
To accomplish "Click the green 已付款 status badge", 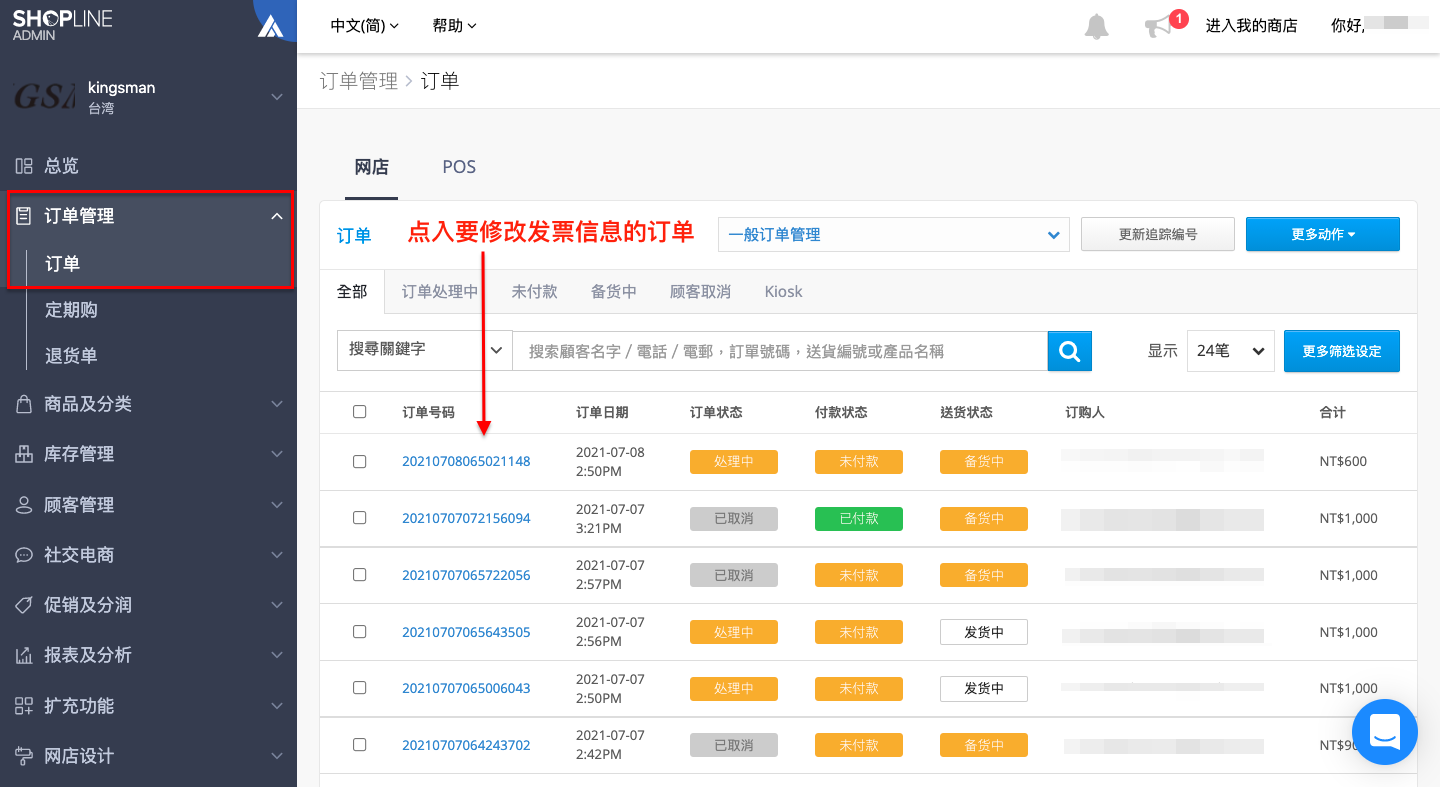I will (859, 519).
